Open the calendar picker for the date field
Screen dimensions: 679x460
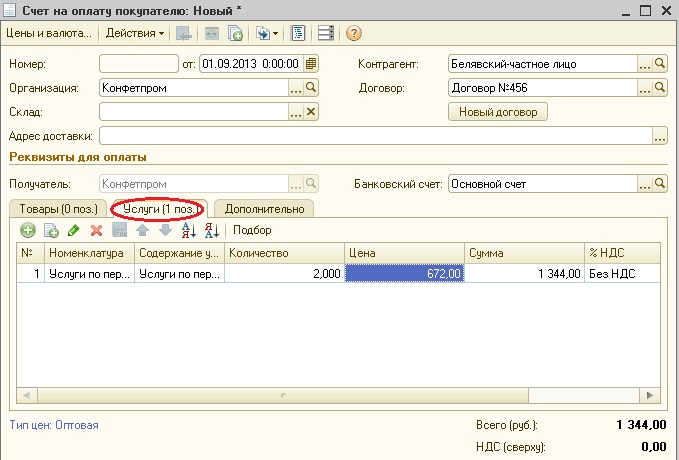(310, 64)
